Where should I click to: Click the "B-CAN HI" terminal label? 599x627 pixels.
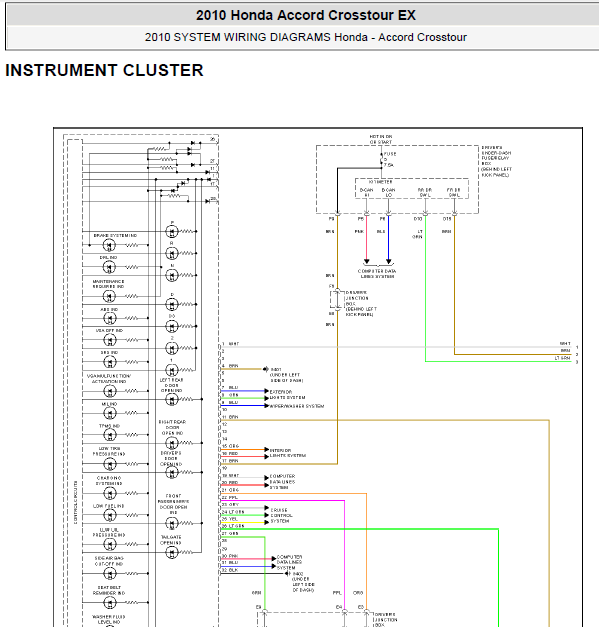pyautogui.click(x=366, y=192)
